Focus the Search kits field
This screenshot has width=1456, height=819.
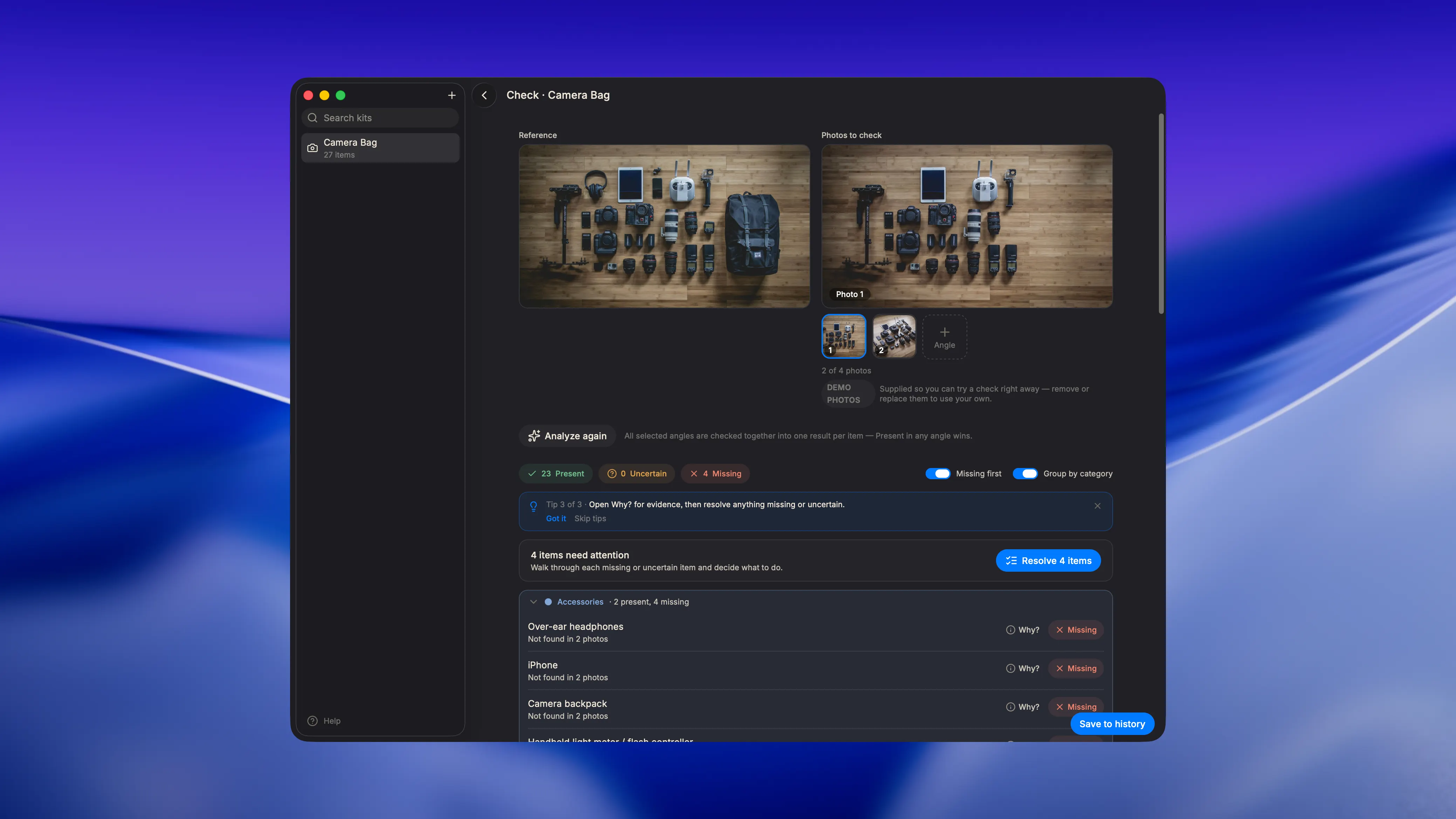tap(380, 118)
